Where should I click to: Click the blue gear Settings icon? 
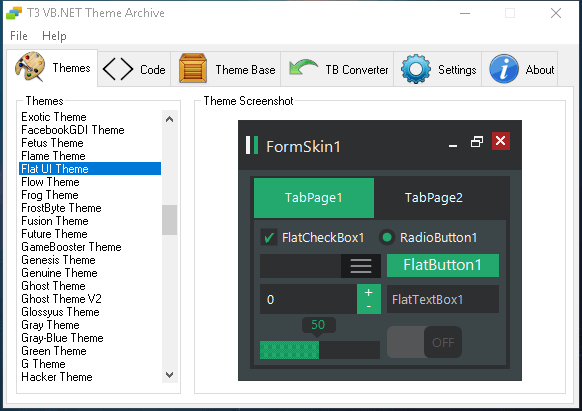tap(416, 69)
